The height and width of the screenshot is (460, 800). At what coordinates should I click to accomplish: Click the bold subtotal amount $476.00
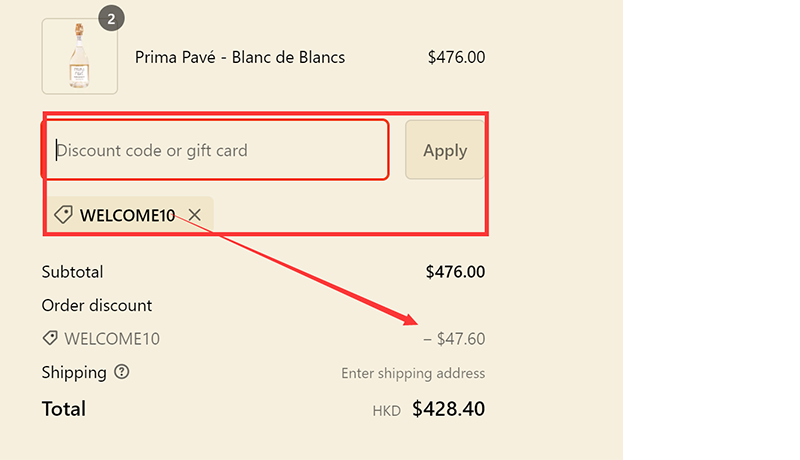[455, 272]
